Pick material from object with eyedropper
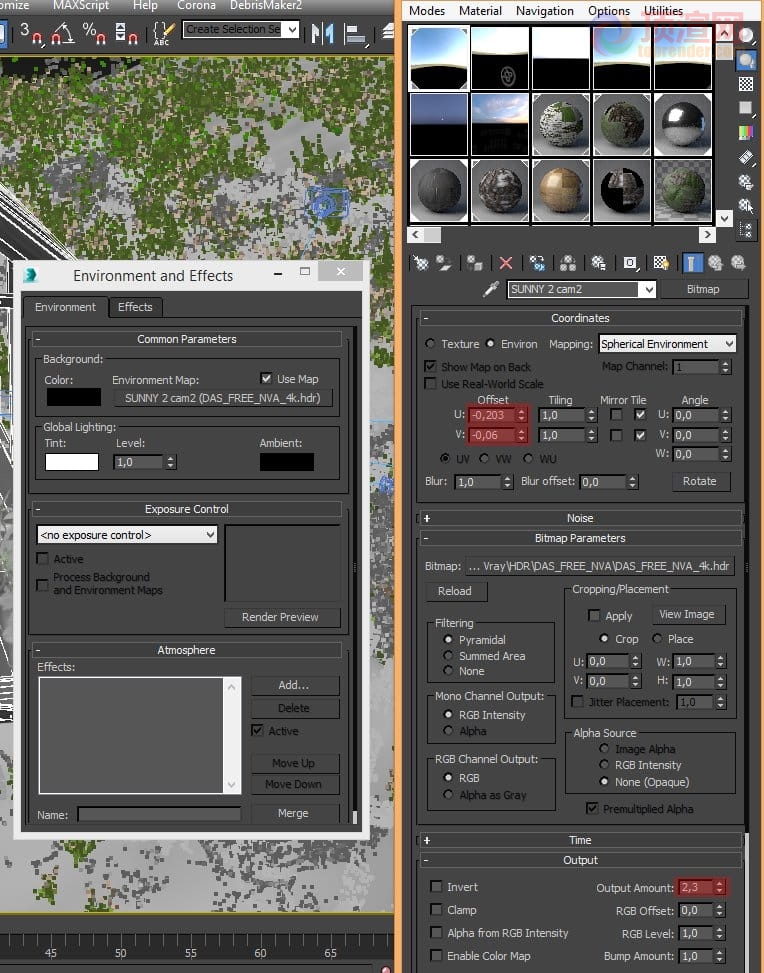The height and width of the screenshot is (973, 764). coord(491,289)
